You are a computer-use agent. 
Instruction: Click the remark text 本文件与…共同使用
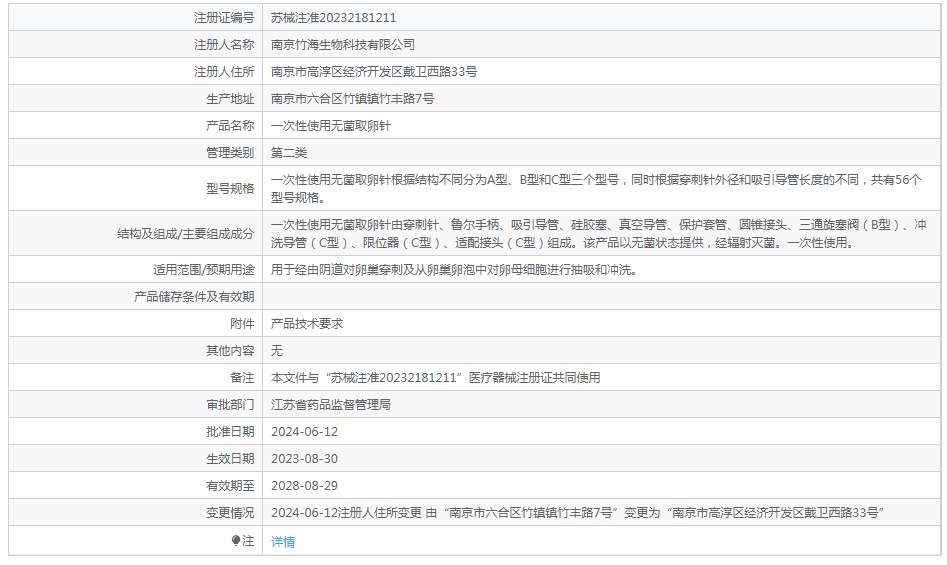pos(435,378)
